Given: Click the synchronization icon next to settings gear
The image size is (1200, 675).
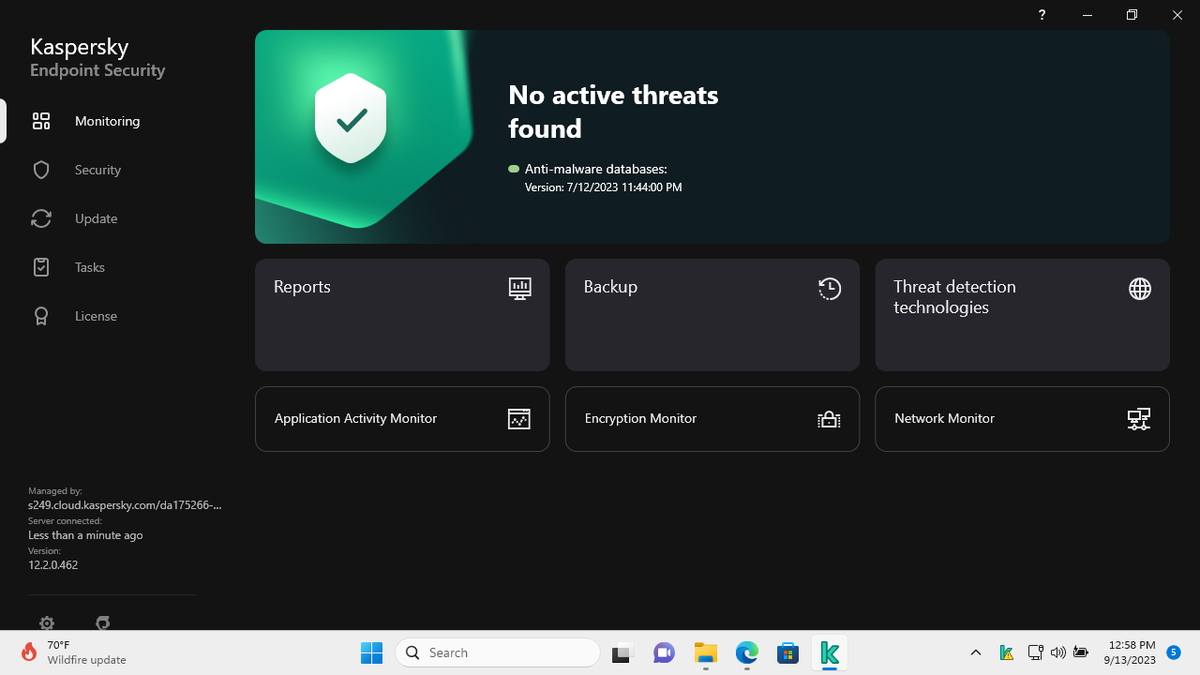Looking at the screenshot, I should [x=102, y=623].
